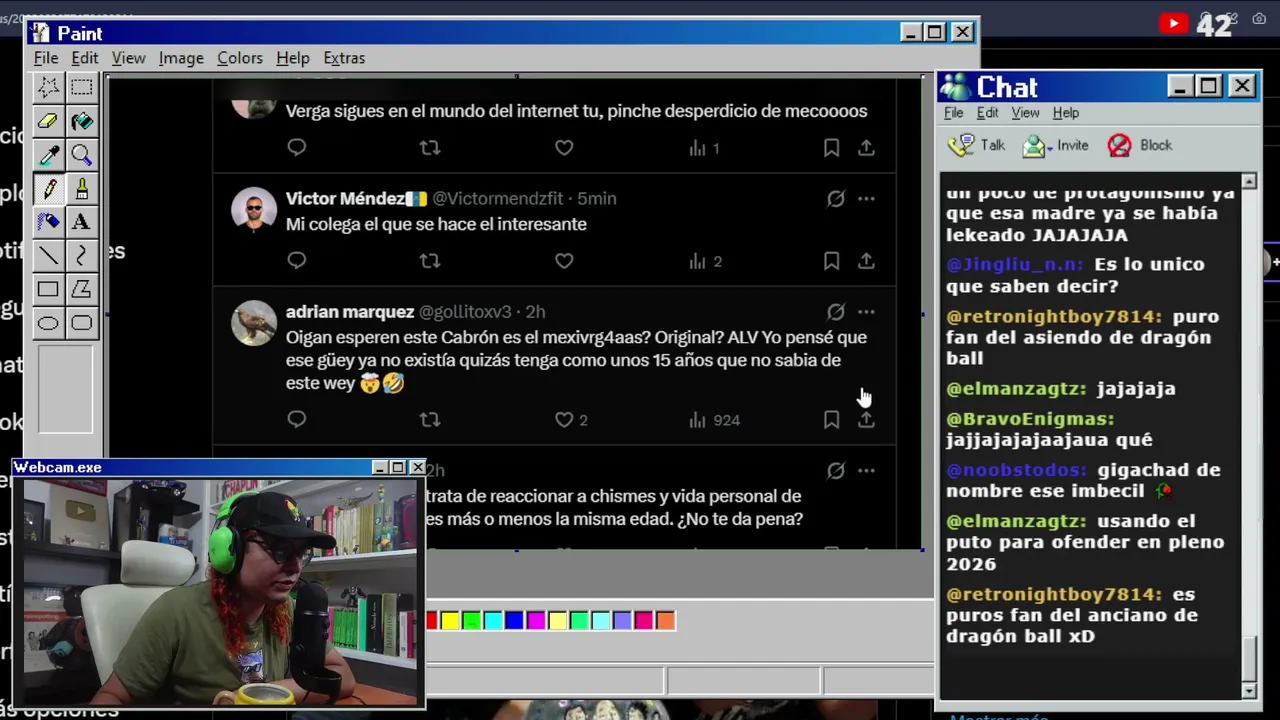Maximize the Chat window
The width and height of the screenshot is (1280, 720).
tap(1210, 87)
